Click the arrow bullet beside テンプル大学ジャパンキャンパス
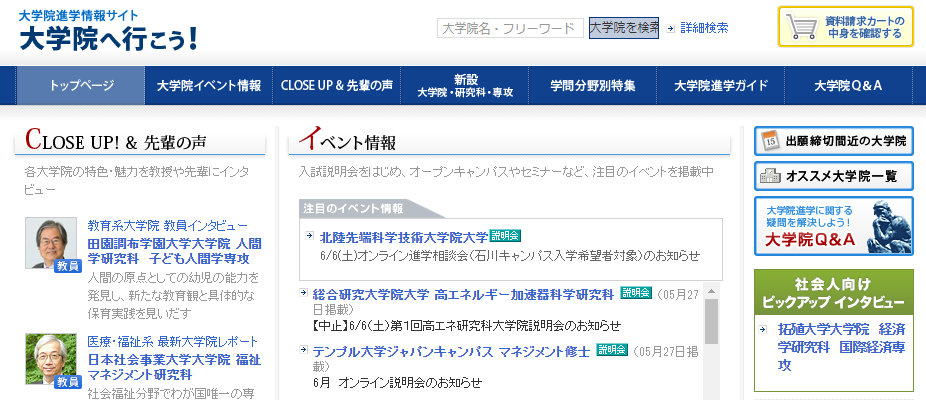The width and height of the screenshot is (926, 400). pyautogui.click(x=304, y=349)
